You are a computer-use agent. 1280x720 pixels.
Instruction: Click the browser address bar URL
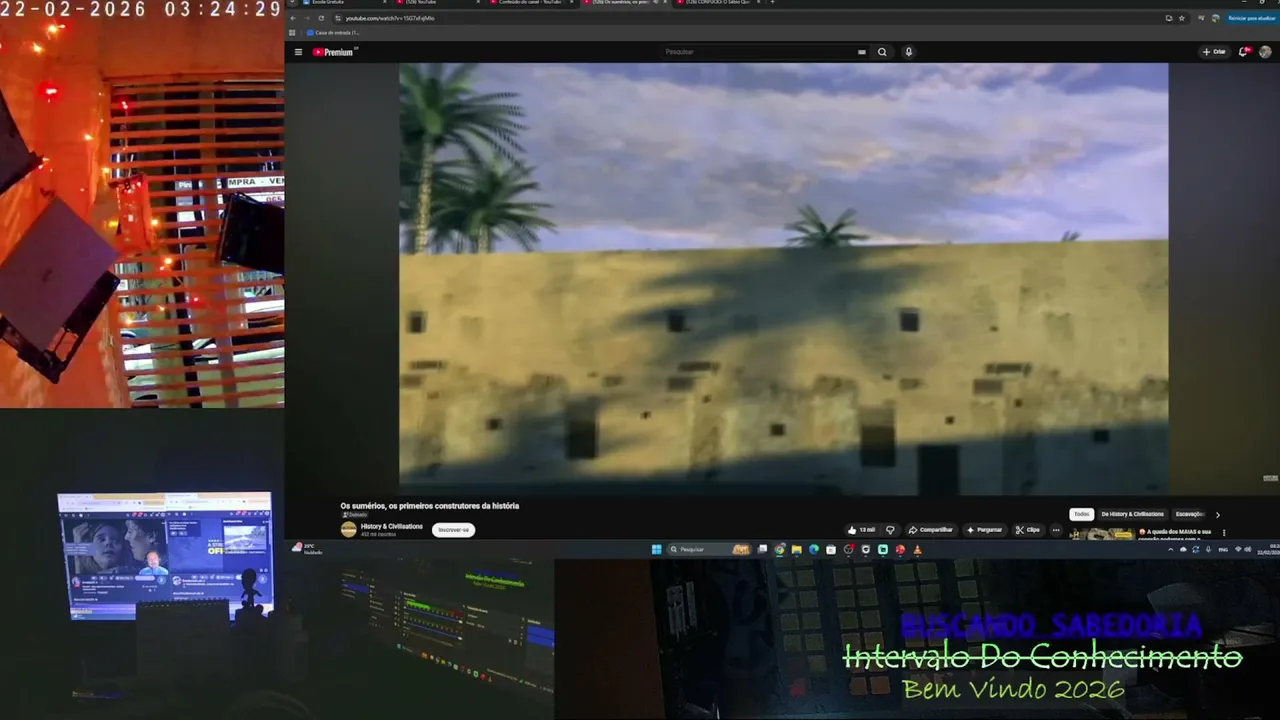coord(390,18)
